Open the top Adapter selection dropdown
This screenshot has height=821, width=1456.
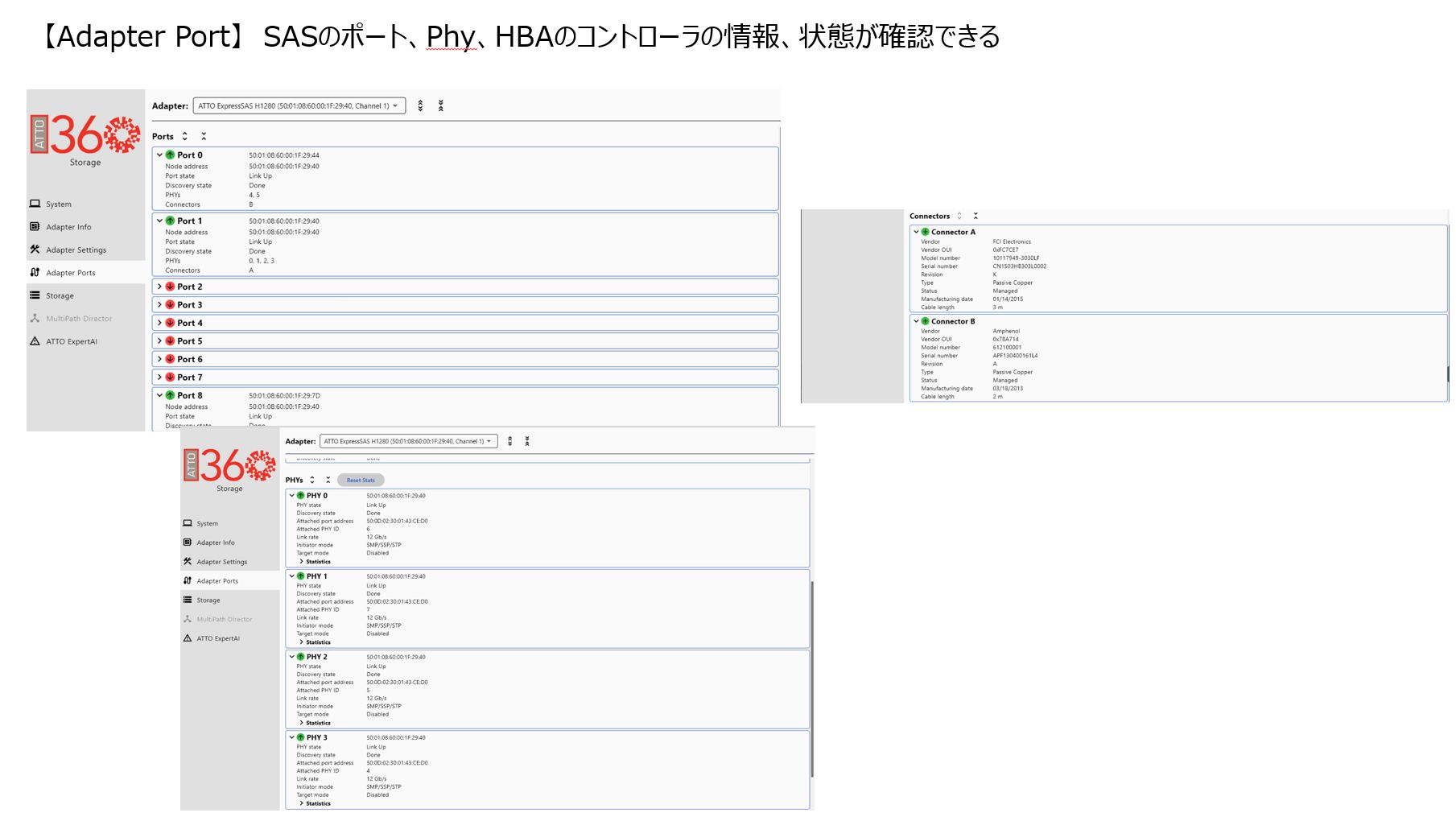[x=299, y=106]
